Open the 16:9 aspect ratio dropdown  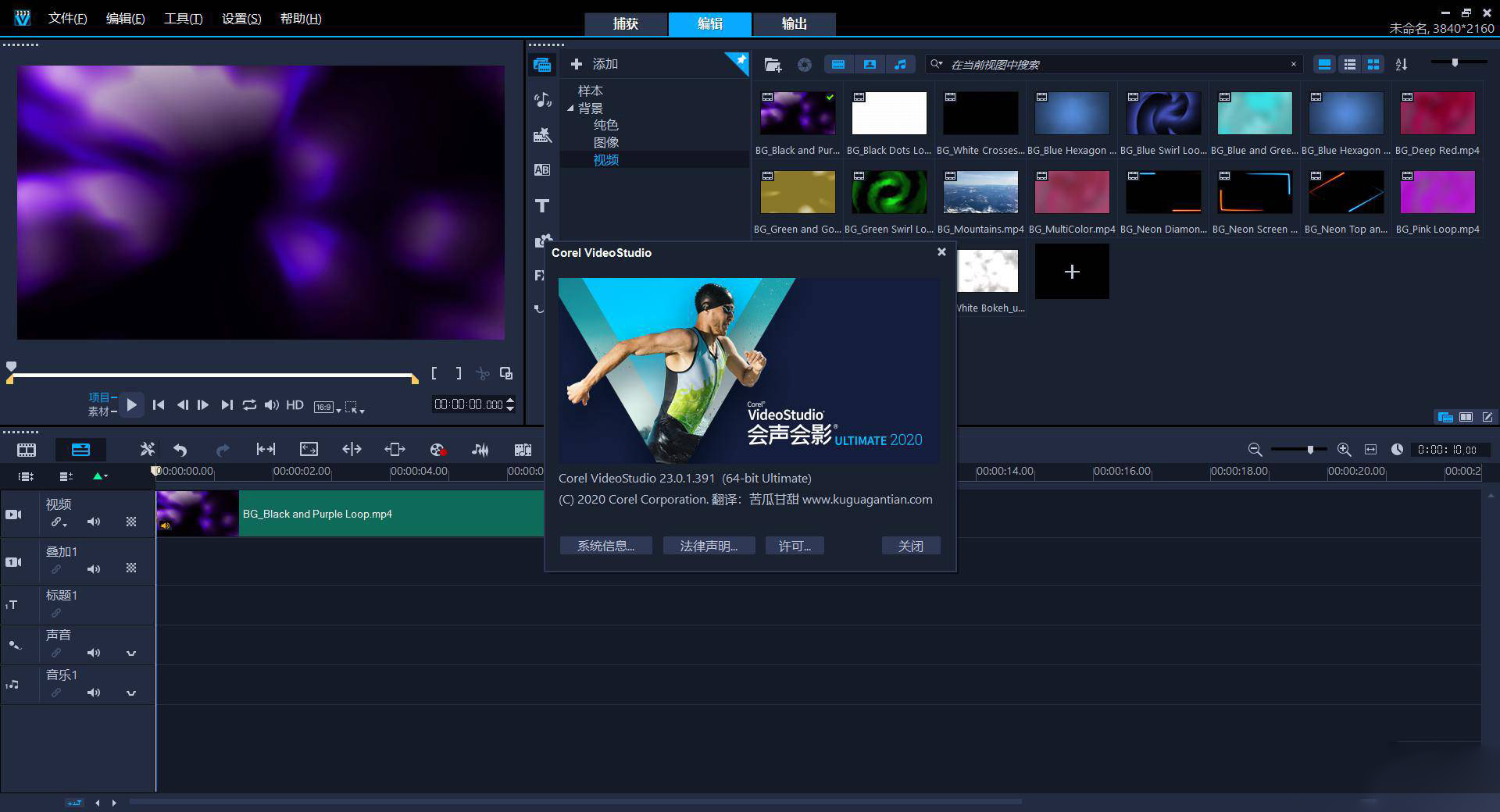click(x=327, y=407)
